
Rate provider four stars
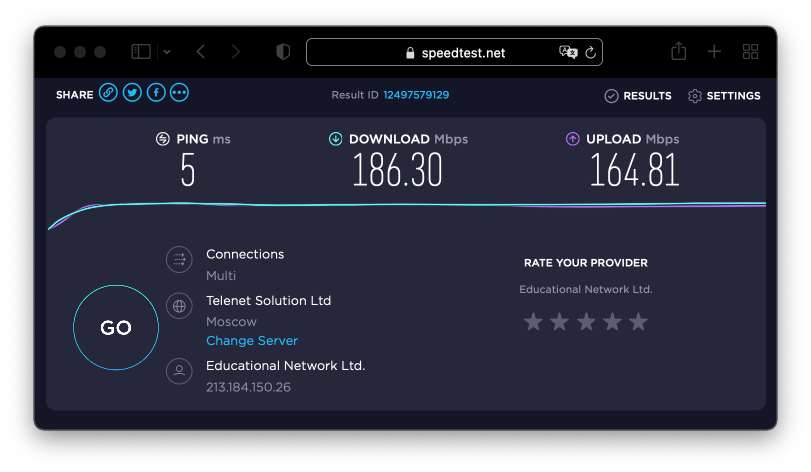tap(612, 322)
